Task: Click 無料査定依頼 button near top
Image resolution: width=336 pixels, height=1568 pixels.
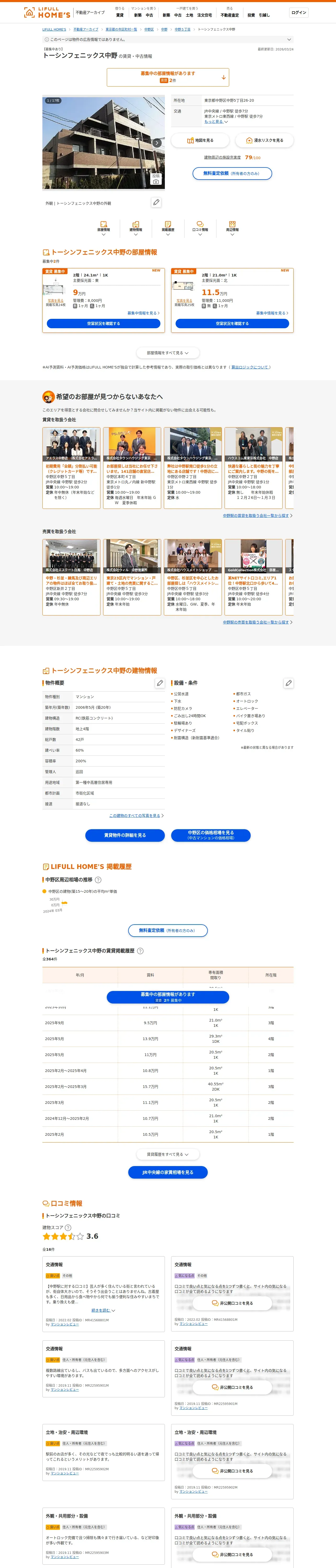Action: [232, 174]
